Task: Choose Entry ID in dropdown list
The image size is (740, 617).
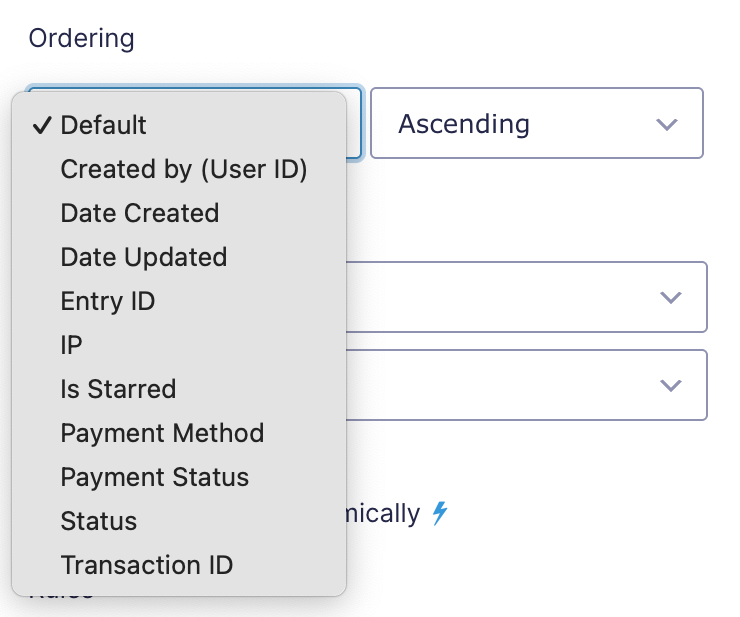Action: coord(179,301)
